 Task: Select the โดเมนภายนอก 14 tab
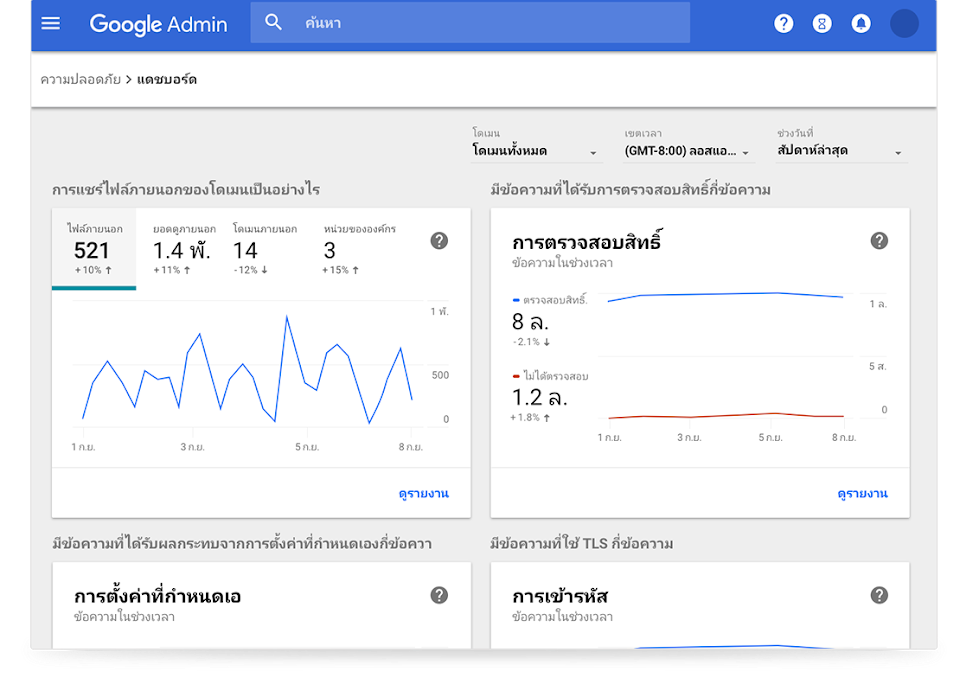click(x=264, y=249)
